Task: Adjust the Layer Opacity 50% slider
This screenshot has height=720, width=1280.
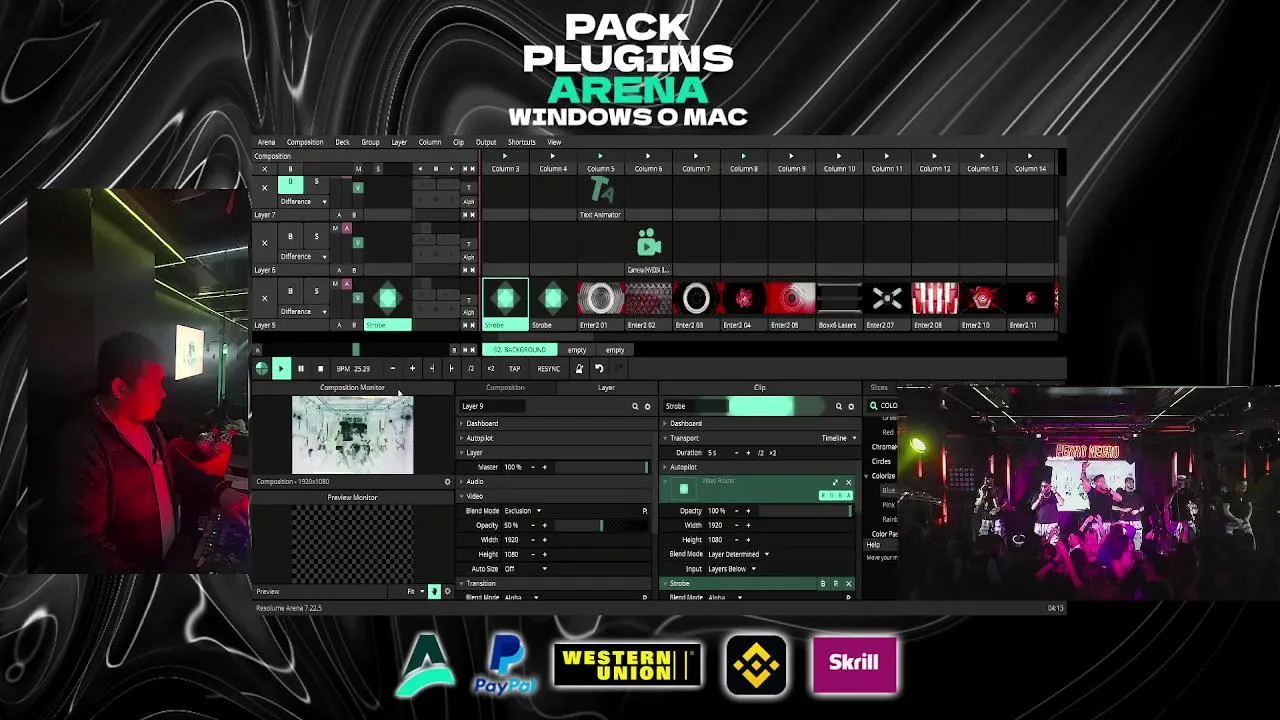Action: [x=599, y=525]
